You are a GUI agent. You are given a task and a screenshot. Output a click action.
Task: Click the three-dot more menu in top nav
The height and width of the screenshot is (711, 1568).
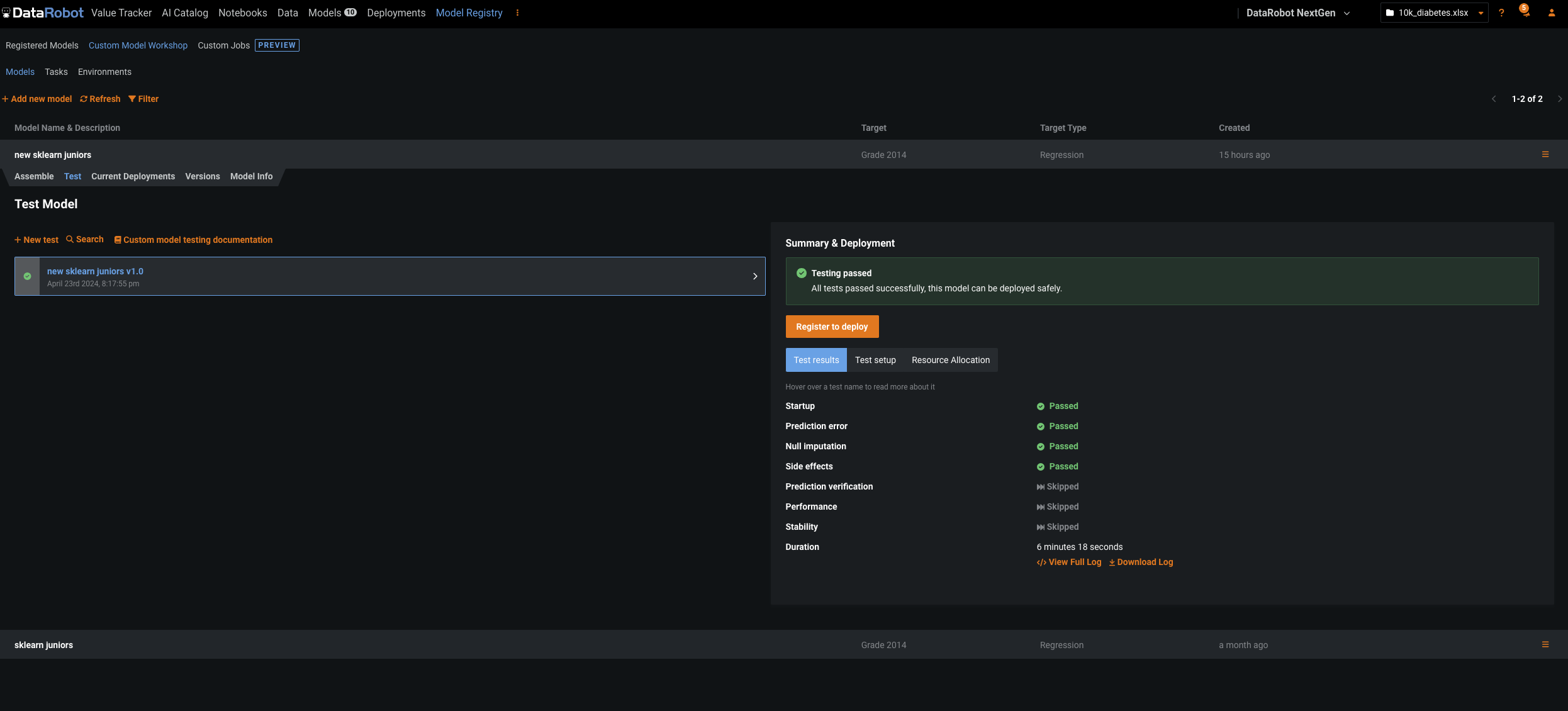click(517, 13)
